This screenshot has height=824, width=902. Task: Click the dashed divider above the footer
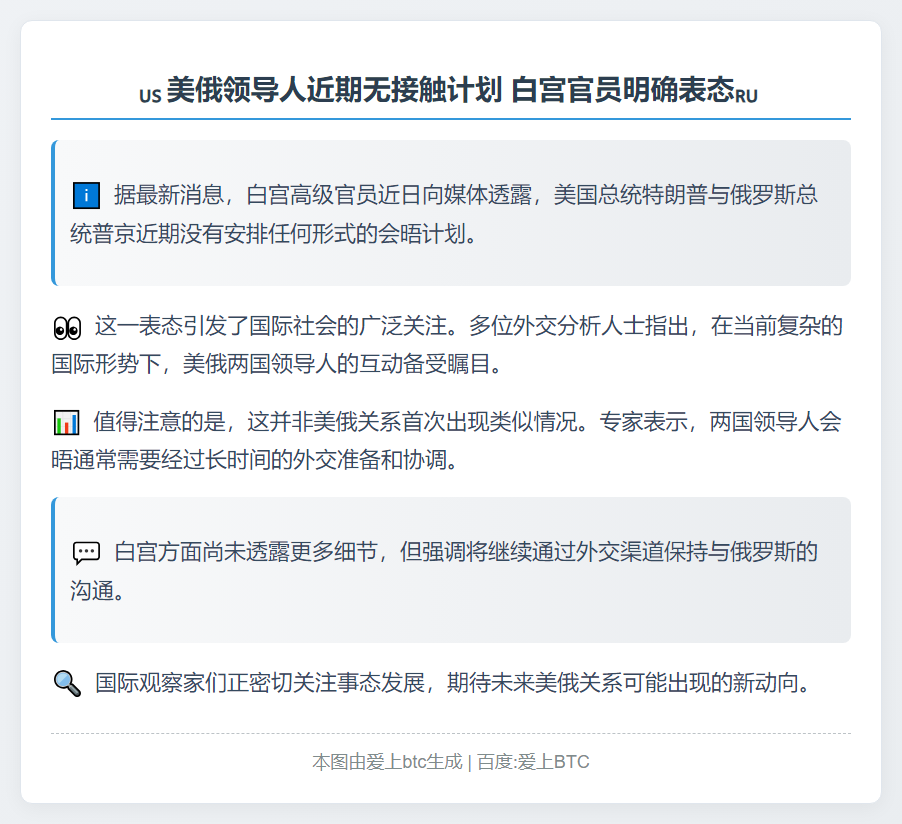(x=450, y=733)
